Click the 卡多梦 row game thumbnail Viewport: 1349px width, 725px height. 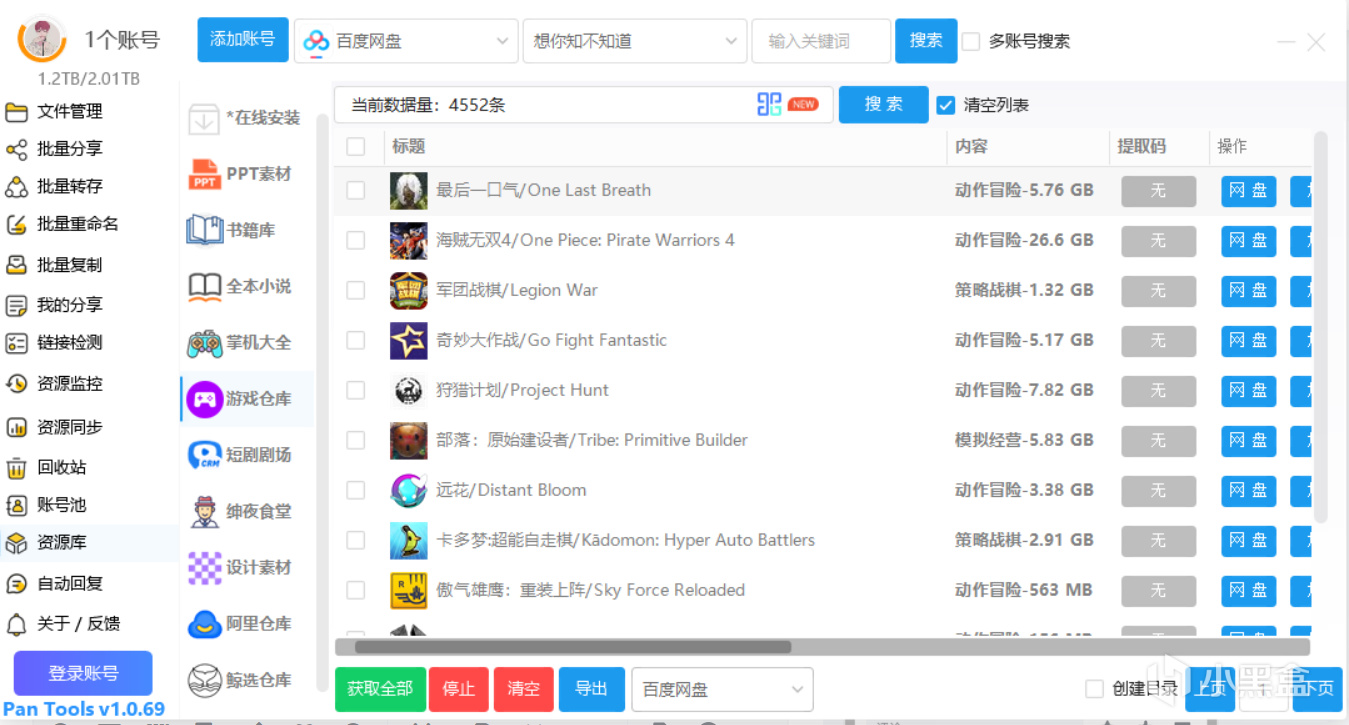[x=409, y=540]
